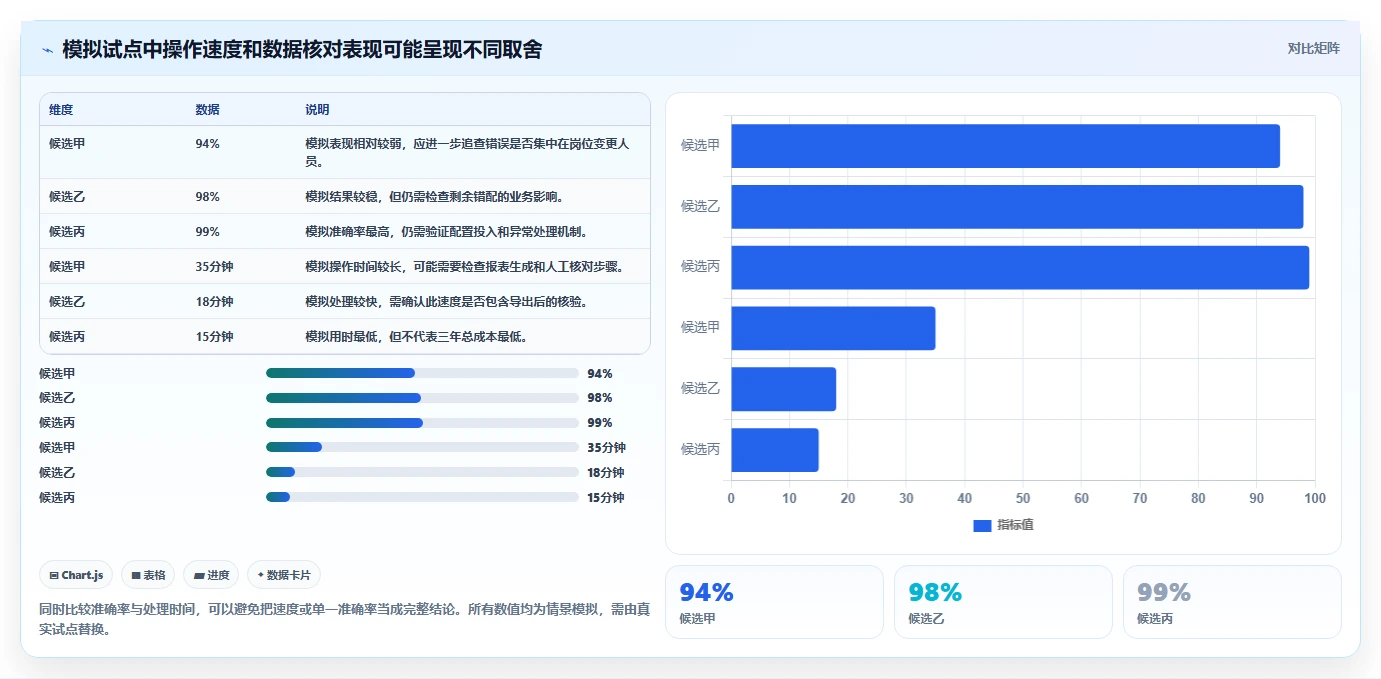Image resolution: width=1381 pixels, height=679 pixels.
Task: Click the description starting 模拟用时最低
Action: coord(416,337)
